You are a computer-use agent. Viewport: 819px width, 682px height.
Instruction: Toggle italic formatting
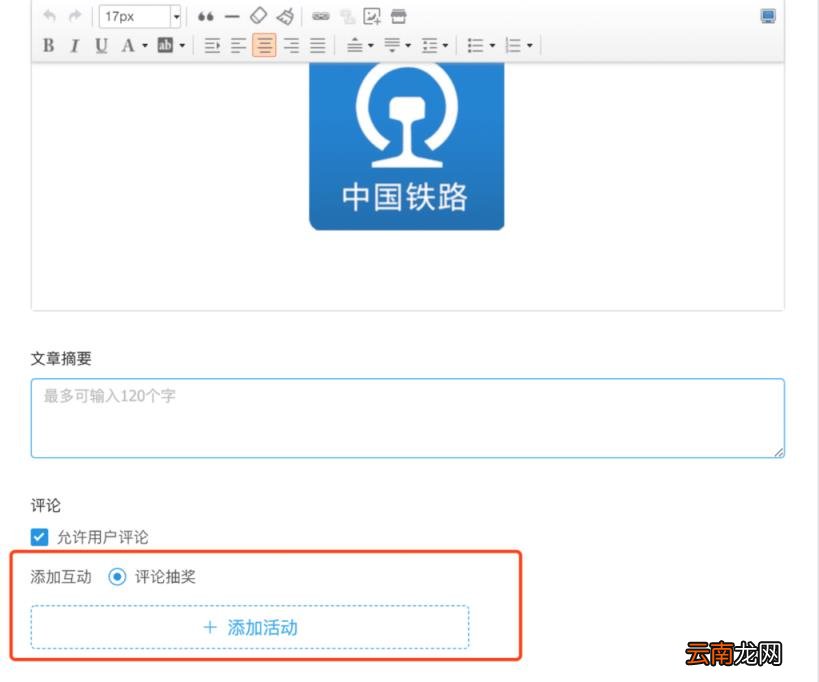pyautogui.click(x=75, y=45)
